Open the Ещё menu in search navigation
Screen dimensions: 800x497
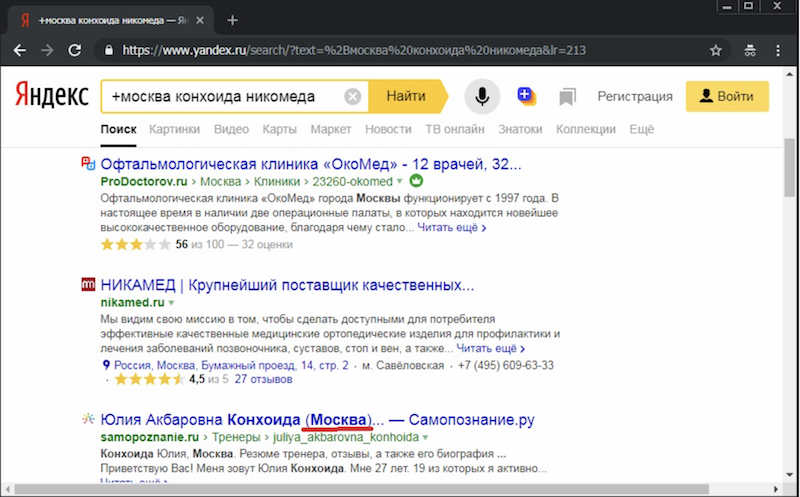click(641, 129)
